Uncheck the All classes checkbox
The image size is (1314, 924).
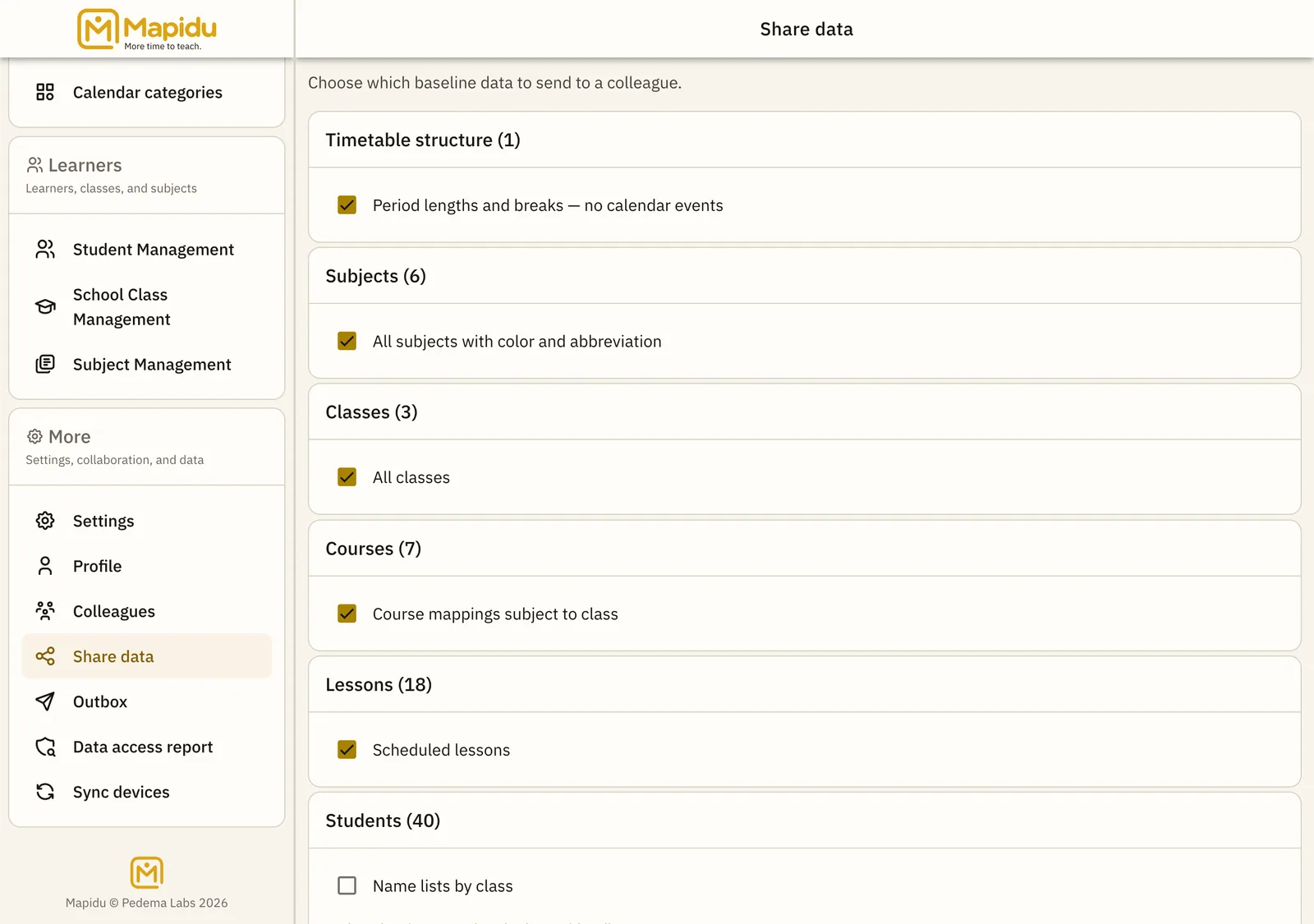click(347, 477)
